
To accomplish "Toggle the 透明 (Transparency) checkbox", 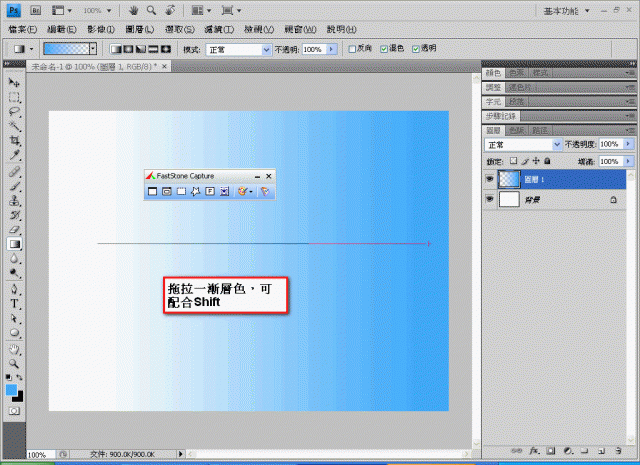I will click(416, 49).
